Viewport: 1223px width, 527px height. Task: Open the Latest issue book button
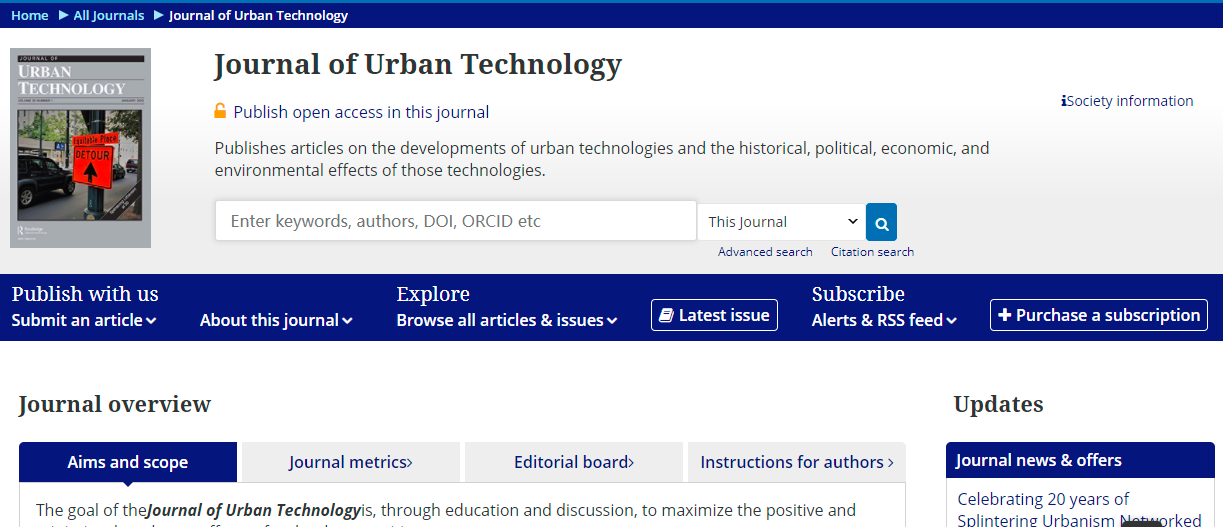(714, 315)
